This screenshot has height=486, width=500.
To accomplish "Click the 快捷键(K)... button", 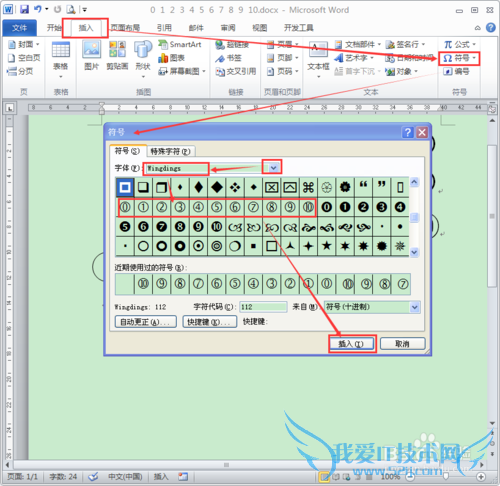I will [x=209, y=322].
